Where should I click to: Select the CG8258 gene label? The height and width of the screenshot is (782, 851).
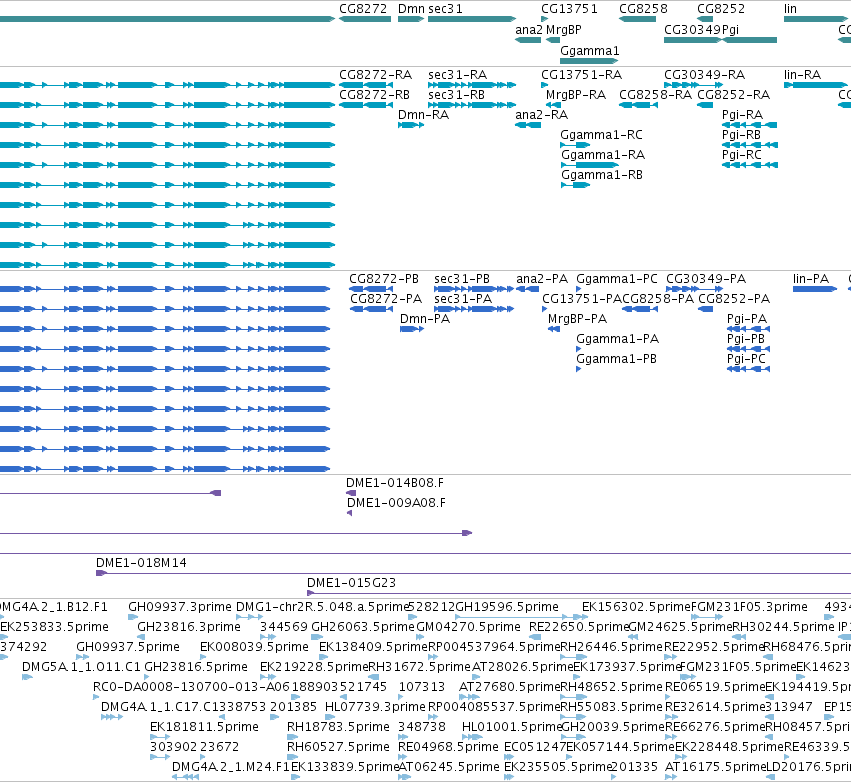(643, 9)
